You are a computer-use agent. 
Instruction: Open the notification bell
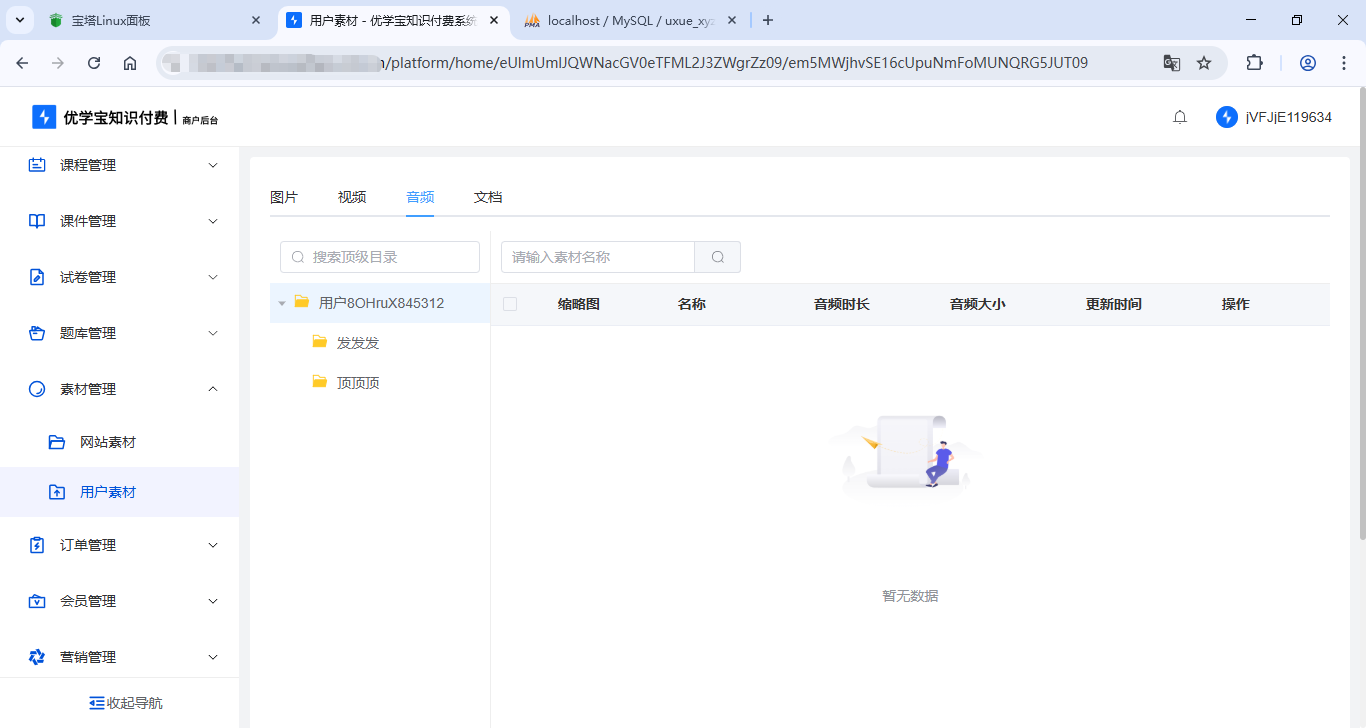click(x=1179, y=116)
